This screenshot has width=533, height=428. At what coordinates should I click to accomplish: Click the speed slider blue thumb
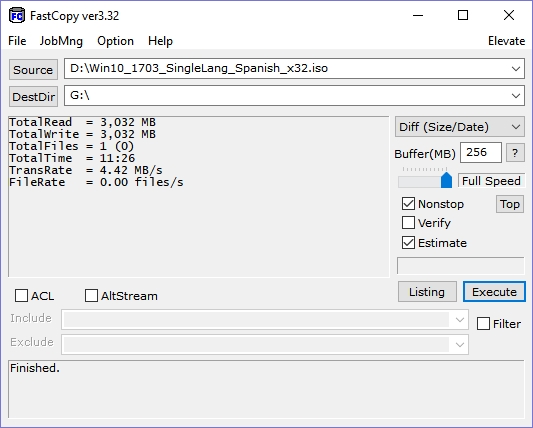pyautogui.click(x=446, y=180)
